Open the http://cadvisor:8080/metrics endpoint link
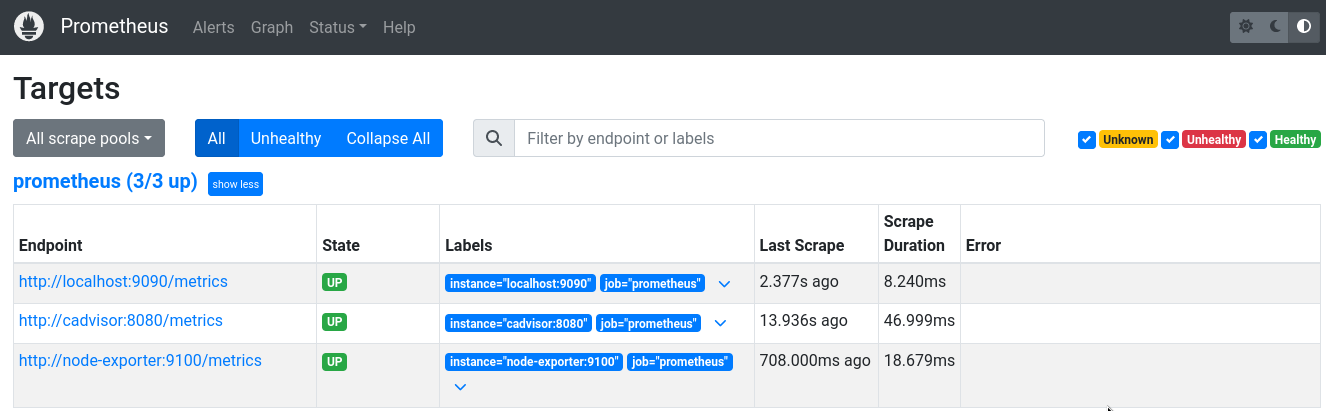1326x412 pixels. pos(121,321)
